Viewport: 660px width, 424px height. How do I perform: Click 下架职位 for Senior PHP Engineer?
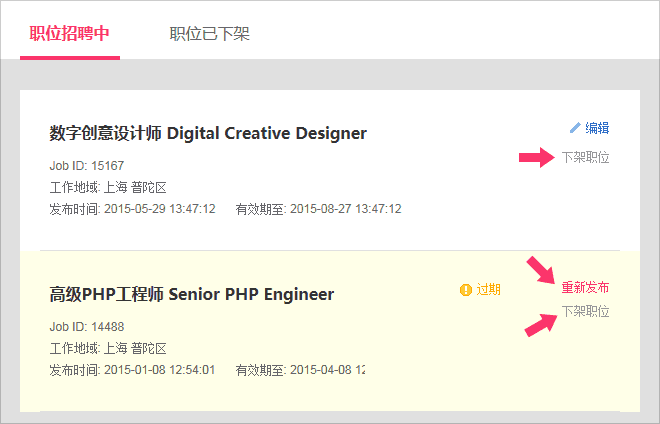click(585, 311)
